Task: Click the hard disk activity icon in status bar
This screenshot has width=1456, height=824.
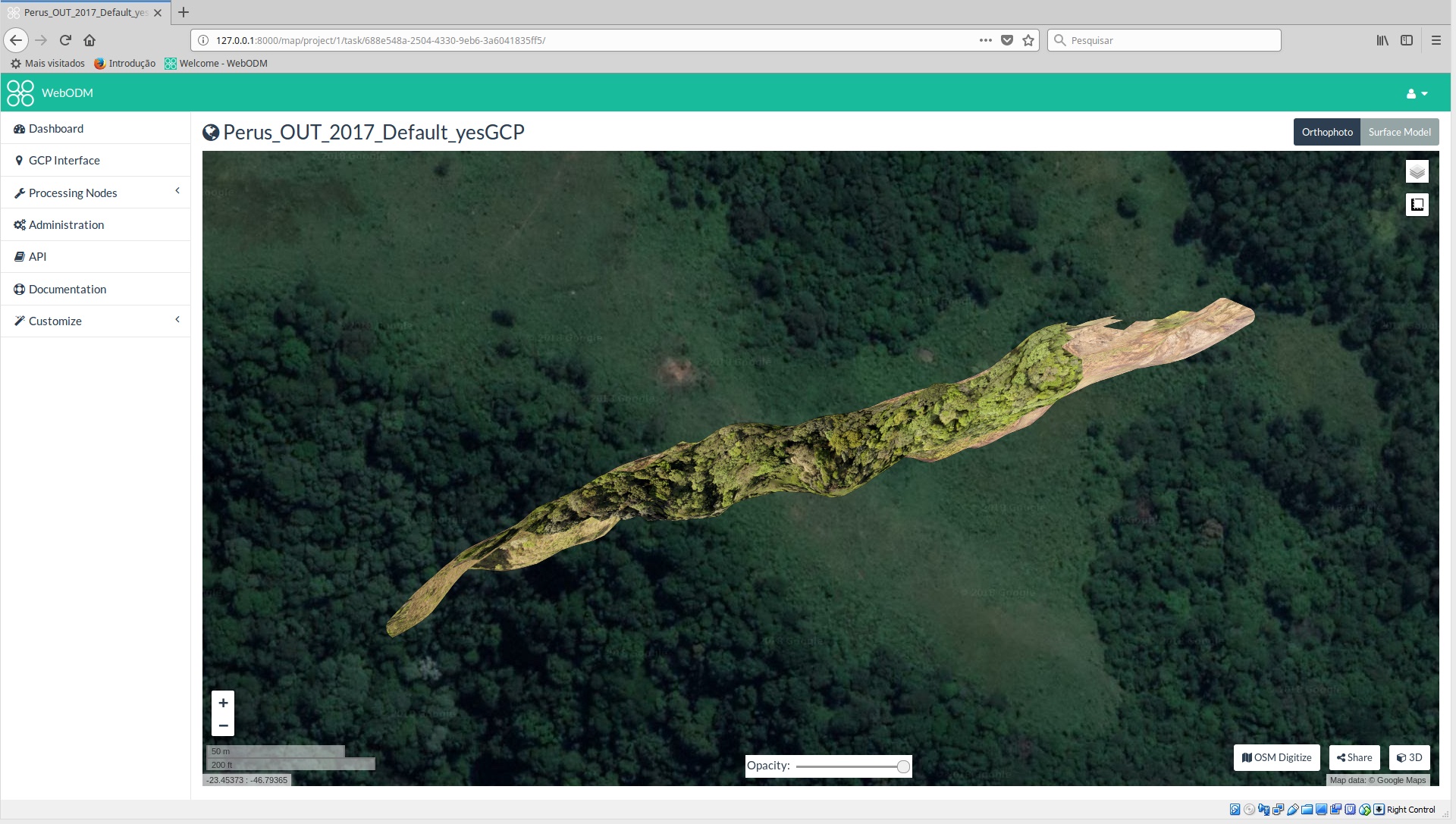Action: (1235, 810)
